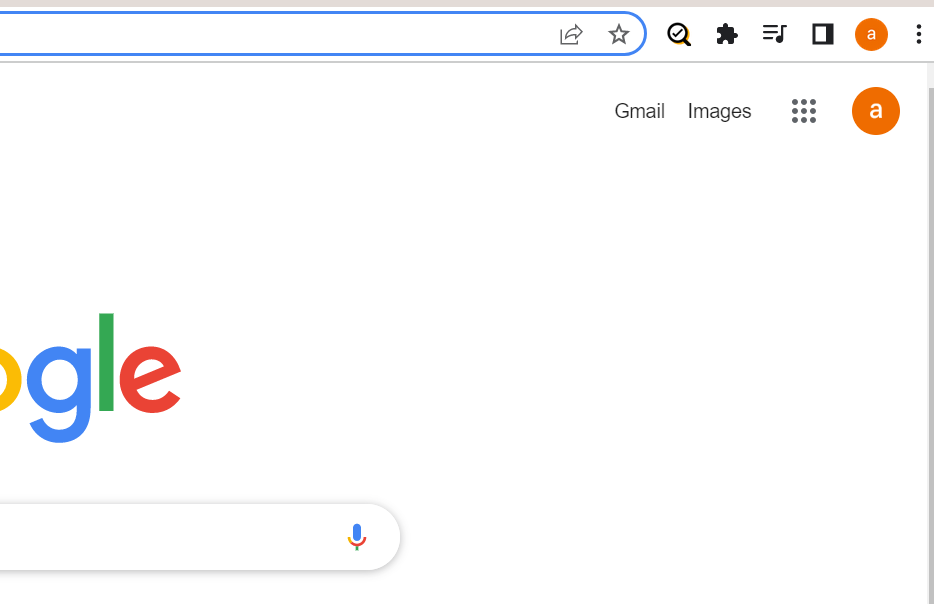Open the media controls playlist icon

pyautogui.click(x=774, y=35)
